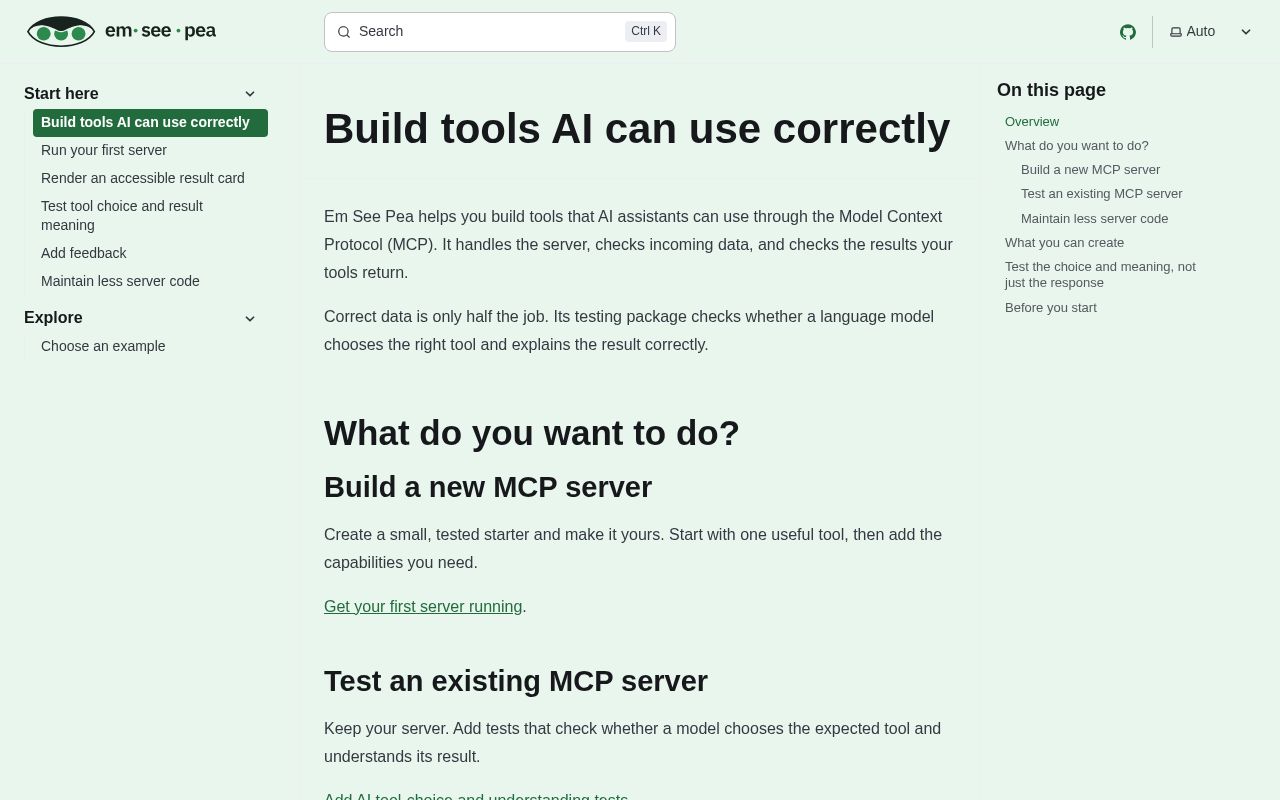Open the Add feedback sidebar page
The height and width of the screenshot is (800, 1280).
click(x=84, y=253)
